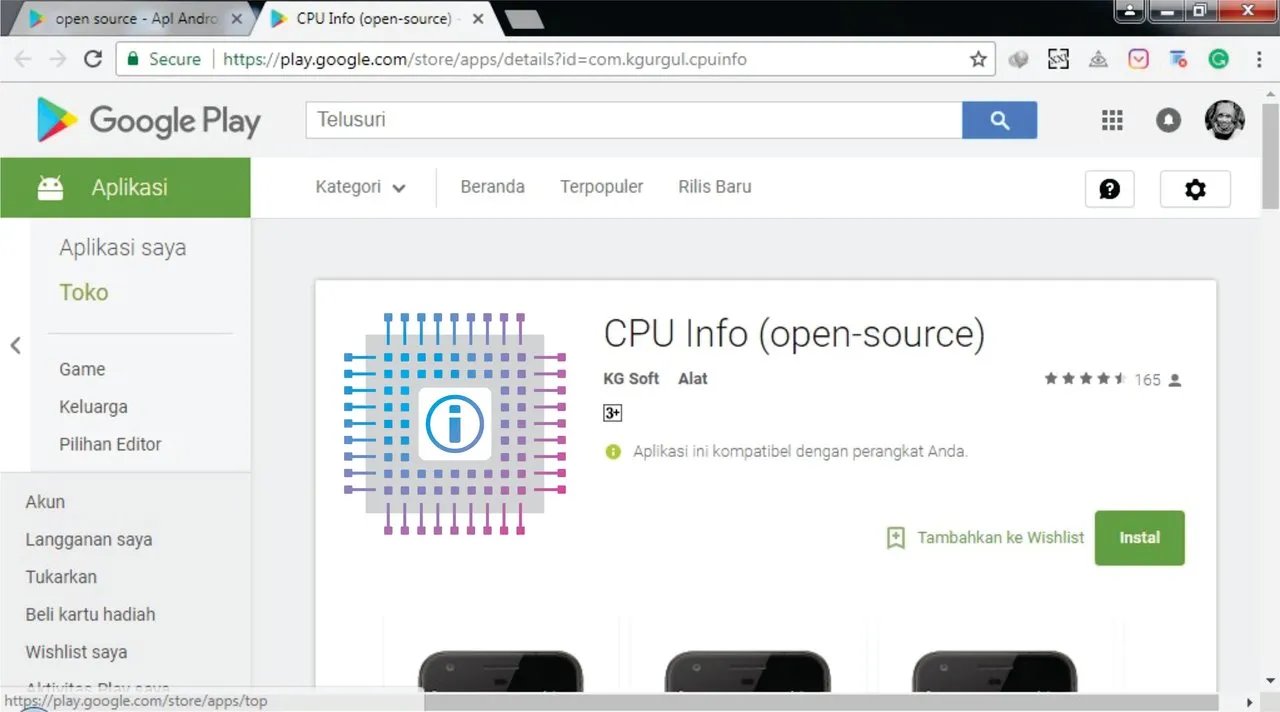Screen dimensions: 1280x712
Task: Click the CPU Info app icon
Action: click(454, 423)
